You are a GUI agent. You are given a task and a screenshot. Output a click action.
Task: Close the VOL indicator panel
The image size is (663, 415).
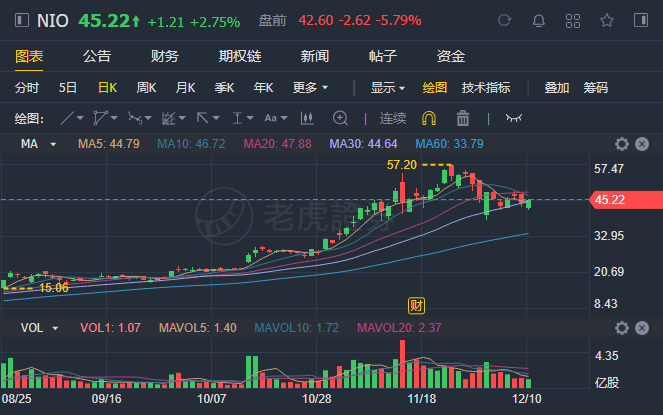point(642,328)
